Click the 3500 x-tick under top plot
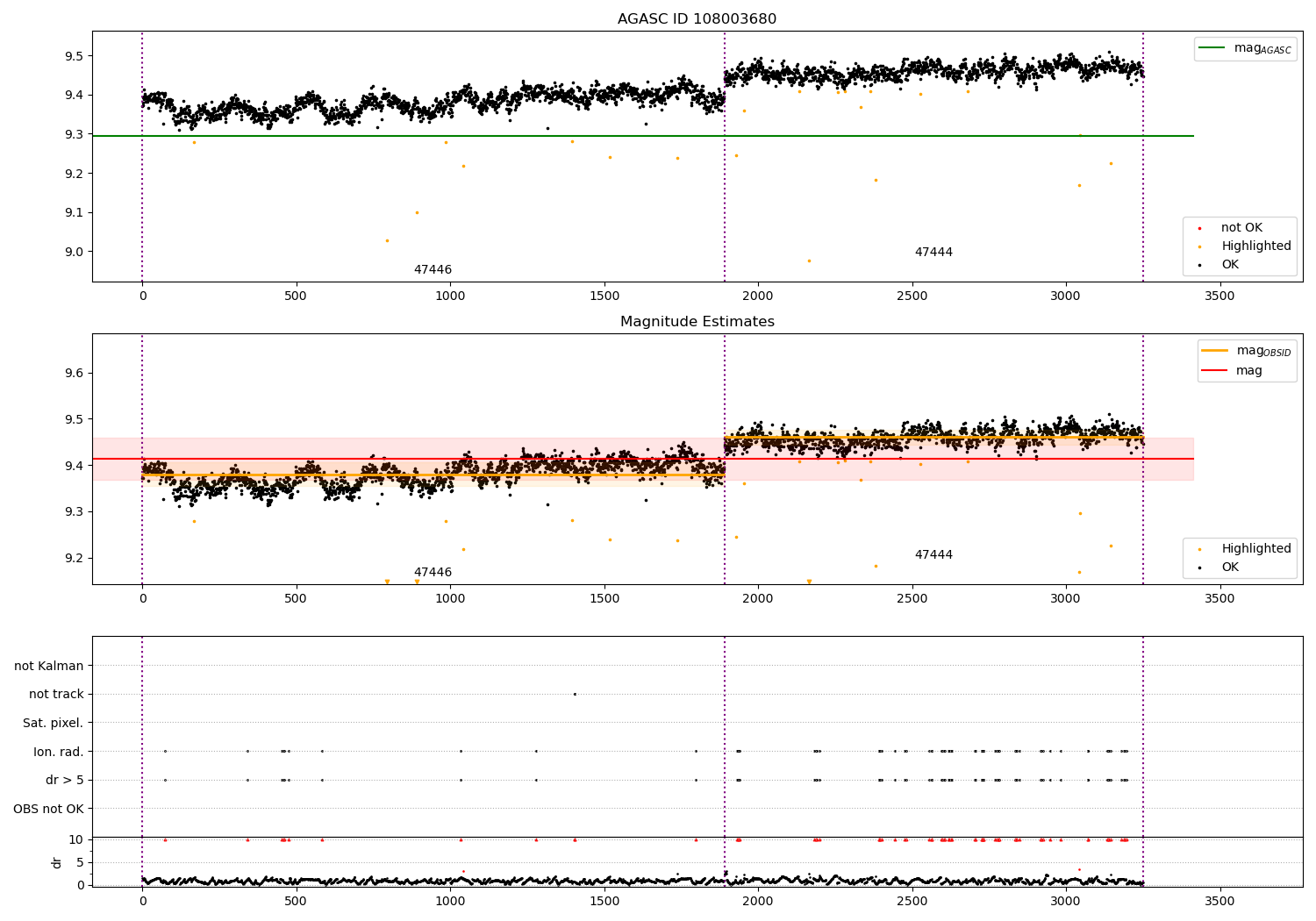The image size is (1316, 921). click(x=1219, y=296)
